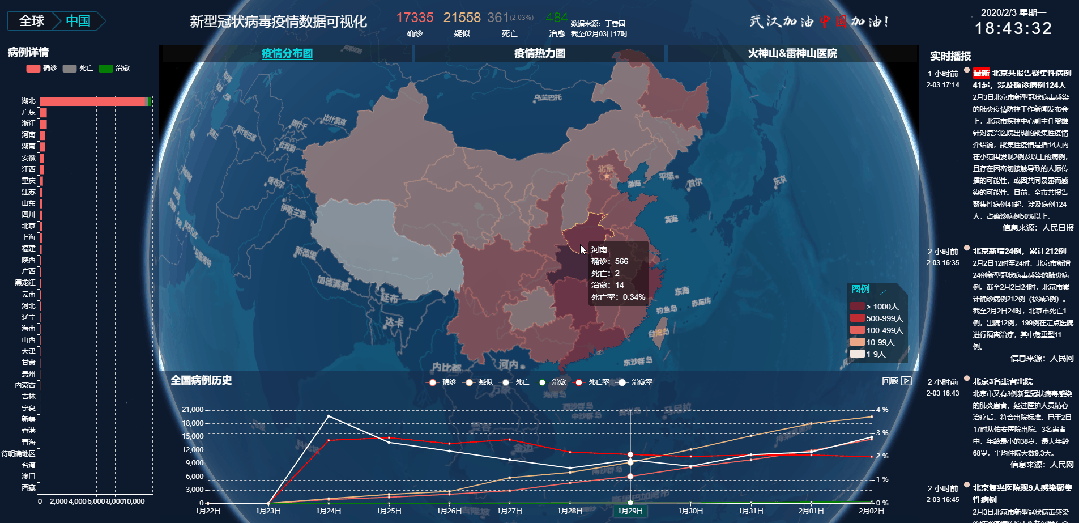Toggle 疑似 series in history line chart
1079x523 pixels.
pos(479,382)
